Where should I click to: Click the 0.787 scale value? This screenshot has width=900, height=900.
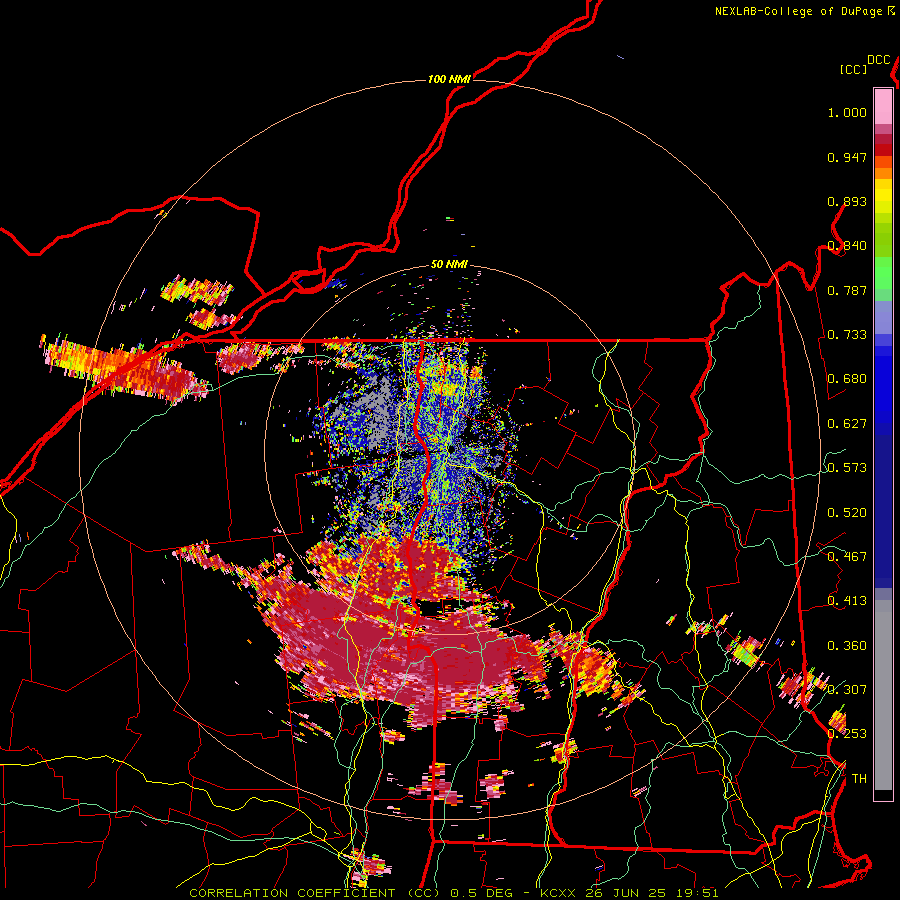(847, 290)
